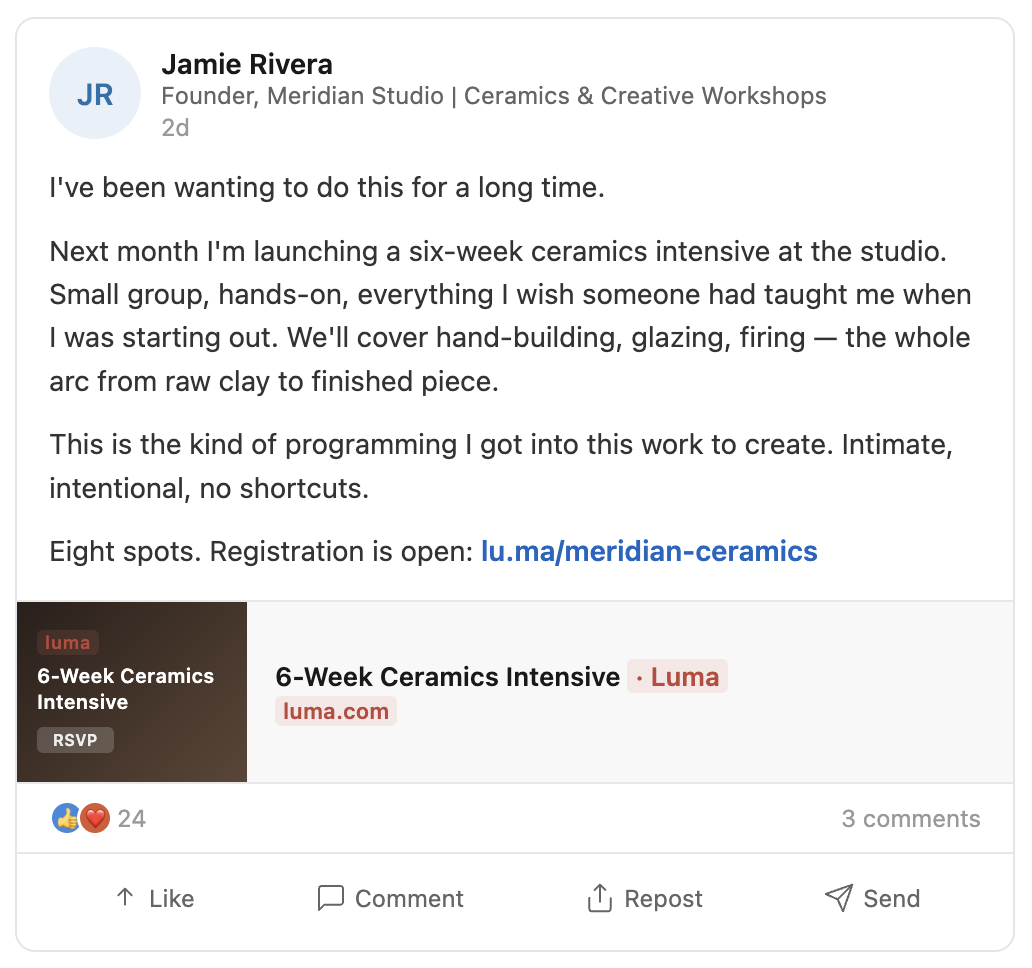Click the Luma label beside card title
This screenshot has height=968, width=1032.
pyautogui.click(x=677, y=676)
